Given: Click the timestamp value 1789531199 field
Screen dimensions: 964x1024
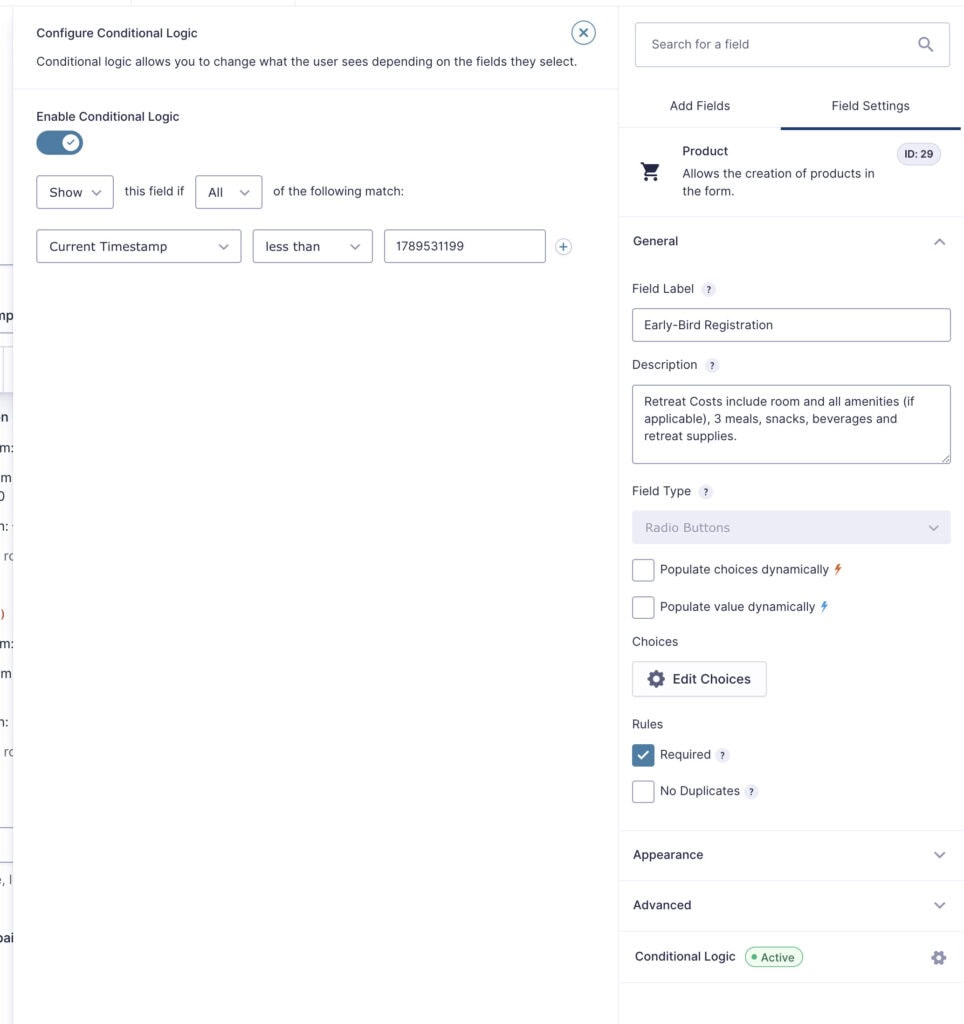Looking at the screenshot, I should click(x=464, y=246).
